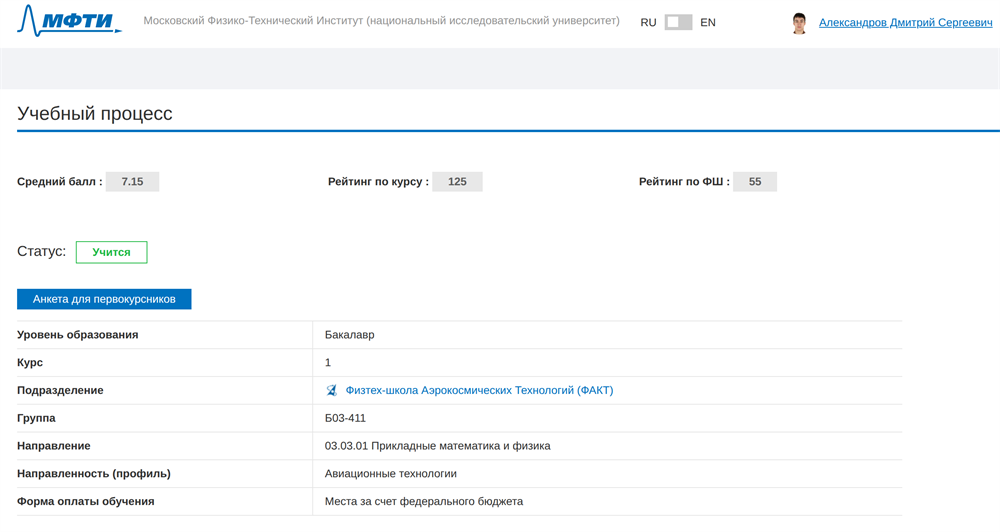
Task: Click the ФАКТ school emblem icon
Action: (x=332, y=390)
